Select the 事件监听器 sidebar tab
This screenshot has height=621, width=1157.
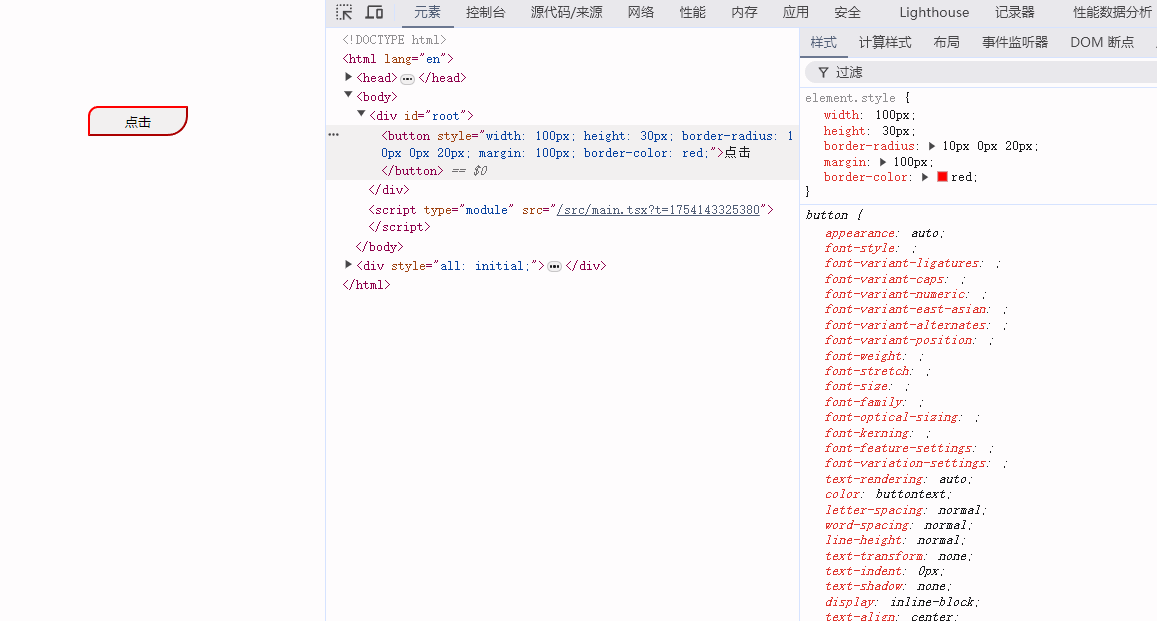pos(1015,43)
